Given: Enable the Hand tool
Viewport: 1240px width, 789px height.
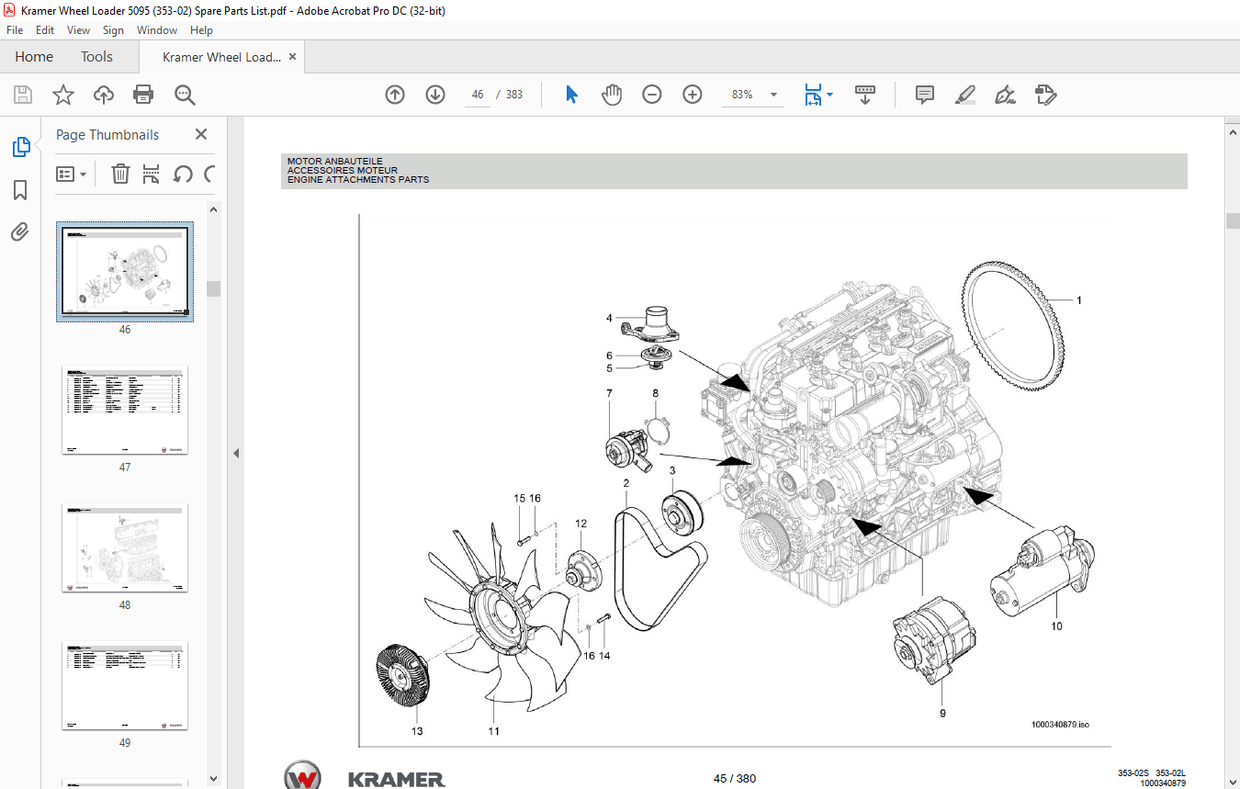Looking at the screenshot, I should (x=611, y=94).
